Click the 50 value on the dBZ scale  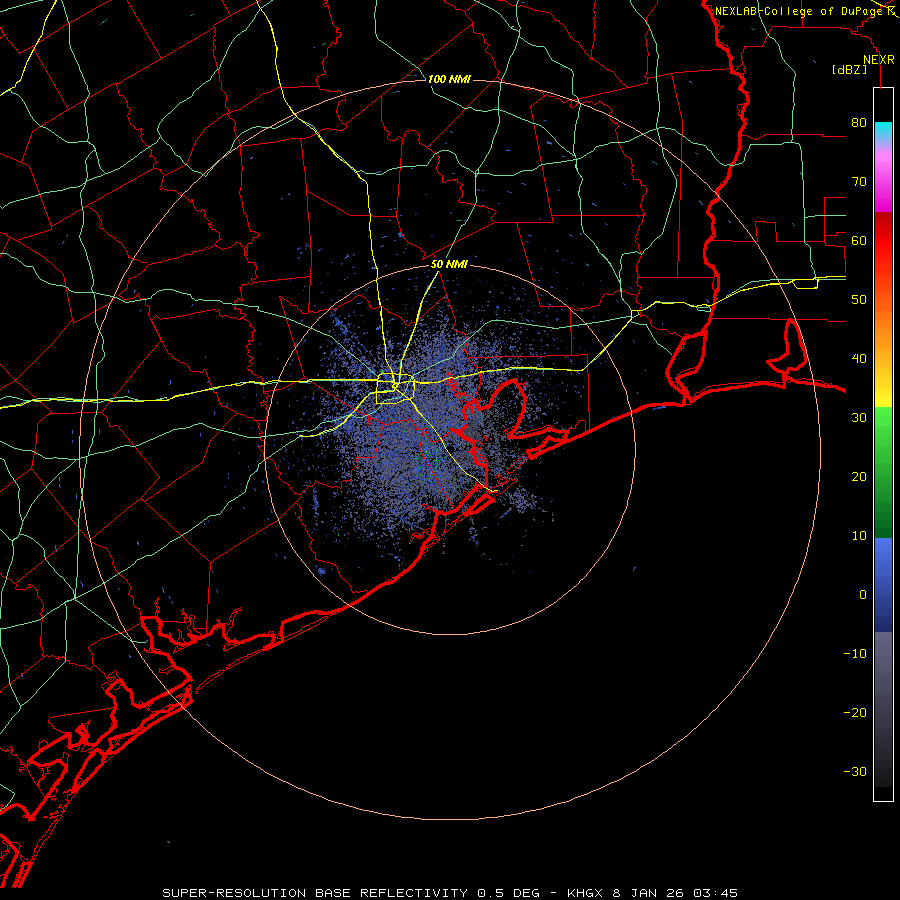[859, 300]
